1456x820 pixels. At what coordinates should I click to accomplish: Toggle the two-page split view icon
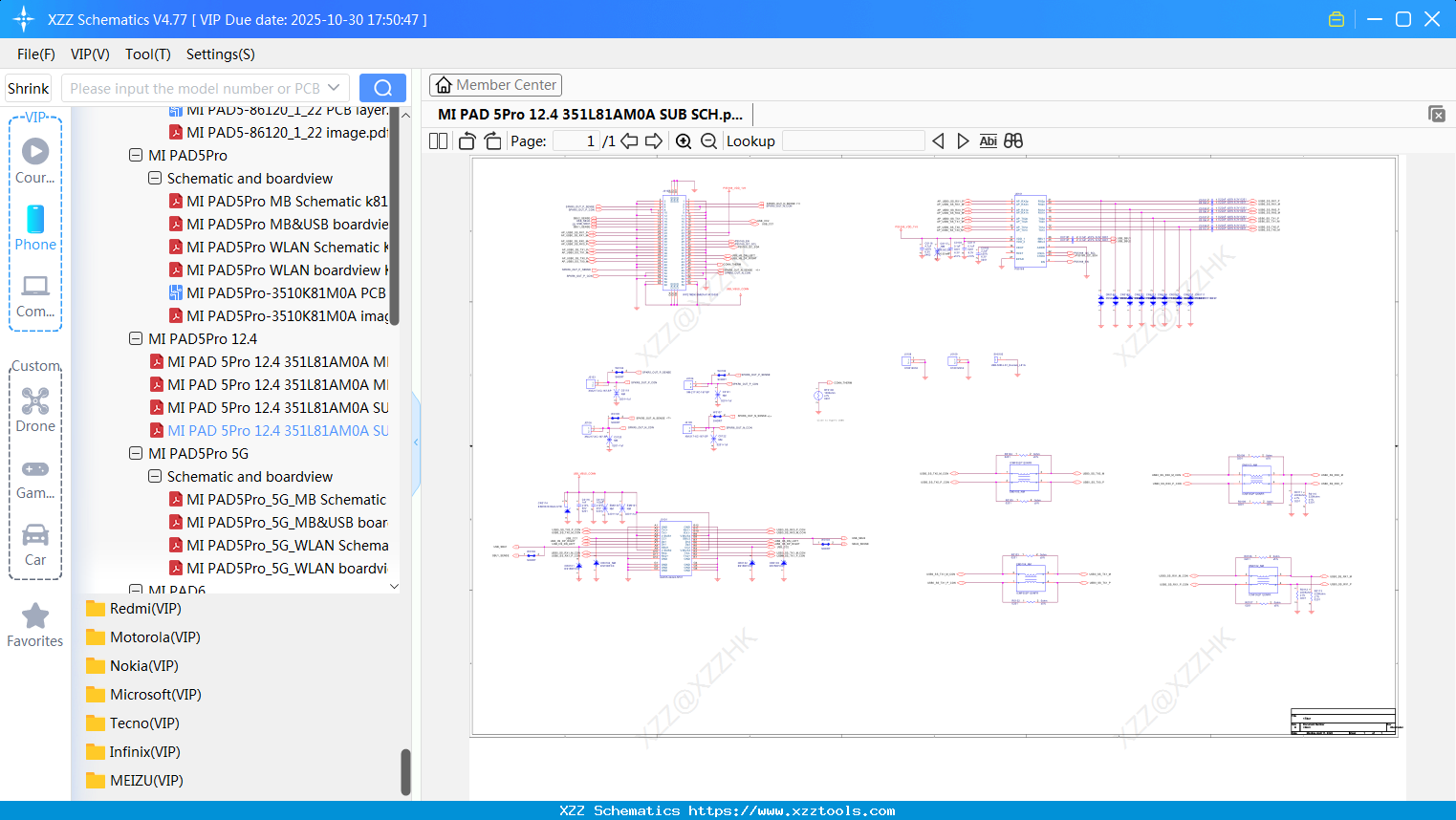[x=439, y=141]
